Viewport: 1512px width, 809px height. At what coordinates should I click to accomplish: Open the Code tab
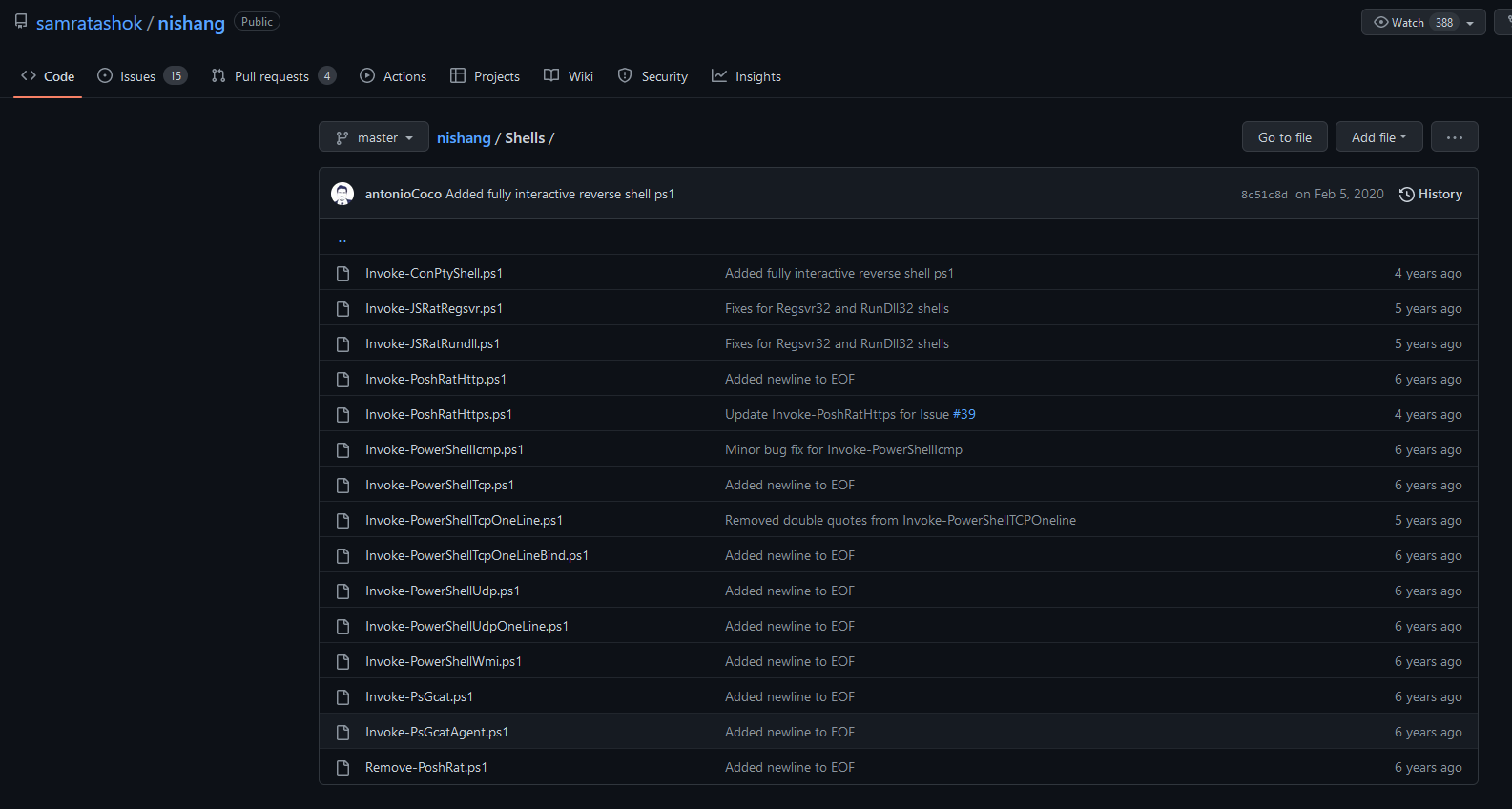pos(48,76)
